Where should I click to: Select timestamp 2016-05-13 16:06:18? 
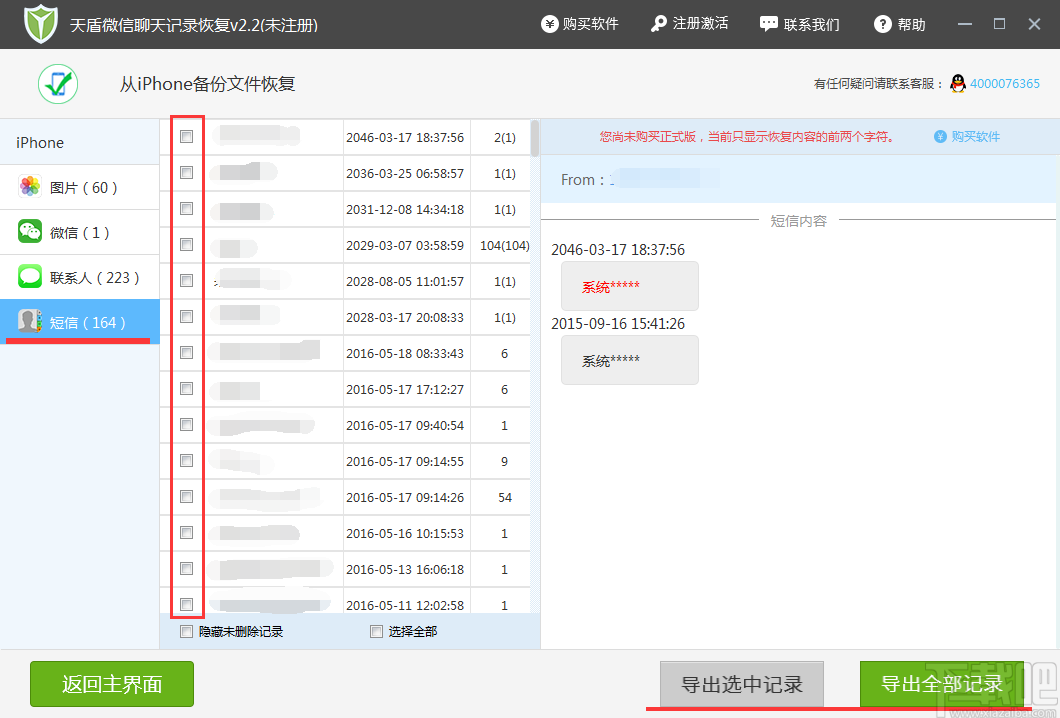405,569
